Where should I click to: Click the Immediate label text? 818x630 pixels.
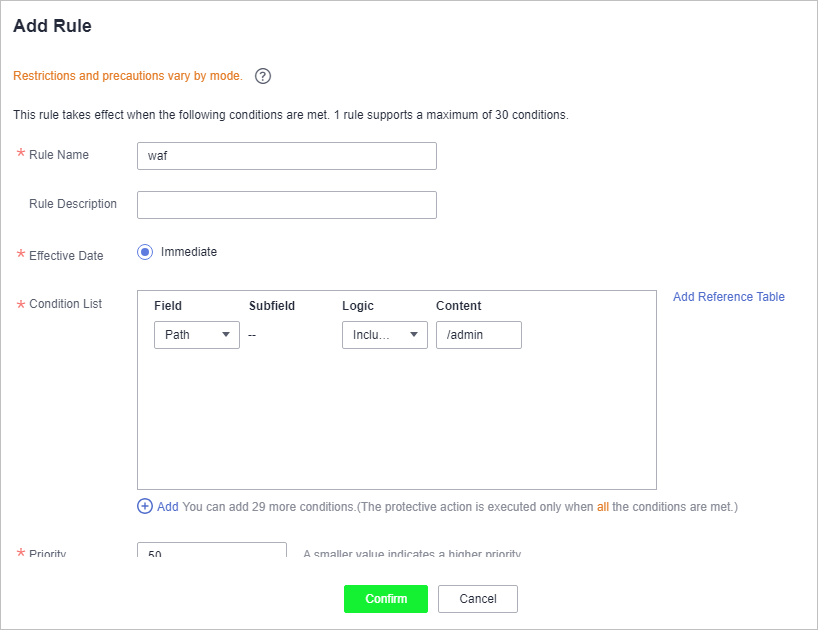point(189,252)
